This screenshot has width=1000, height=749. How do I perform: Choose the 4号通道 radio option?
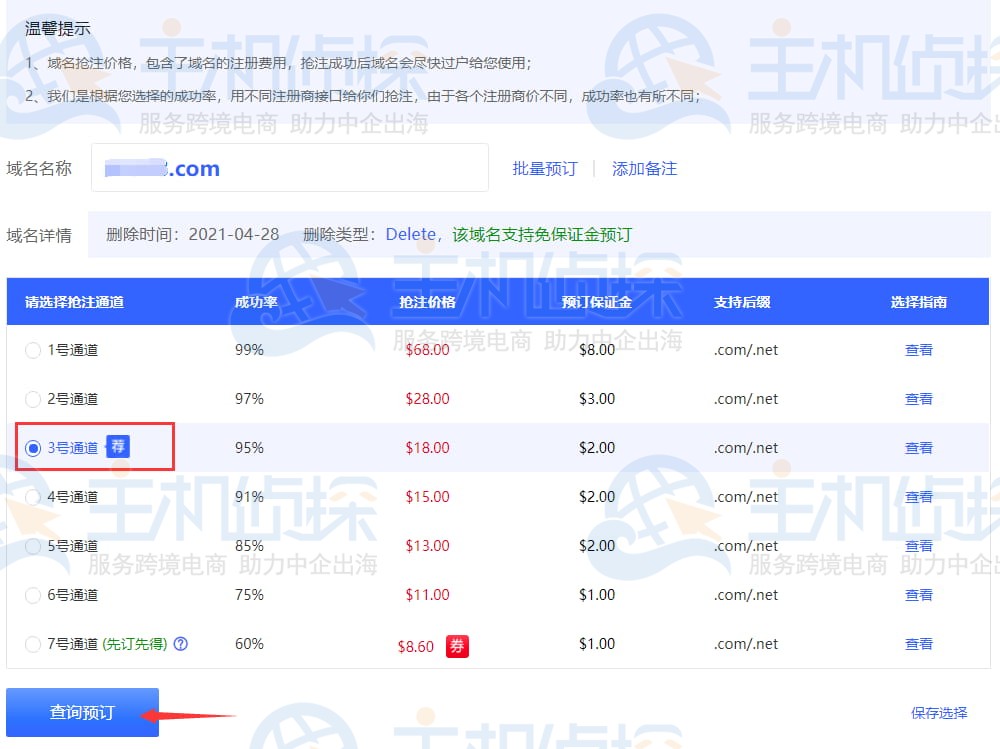click(x=33, y=497)
